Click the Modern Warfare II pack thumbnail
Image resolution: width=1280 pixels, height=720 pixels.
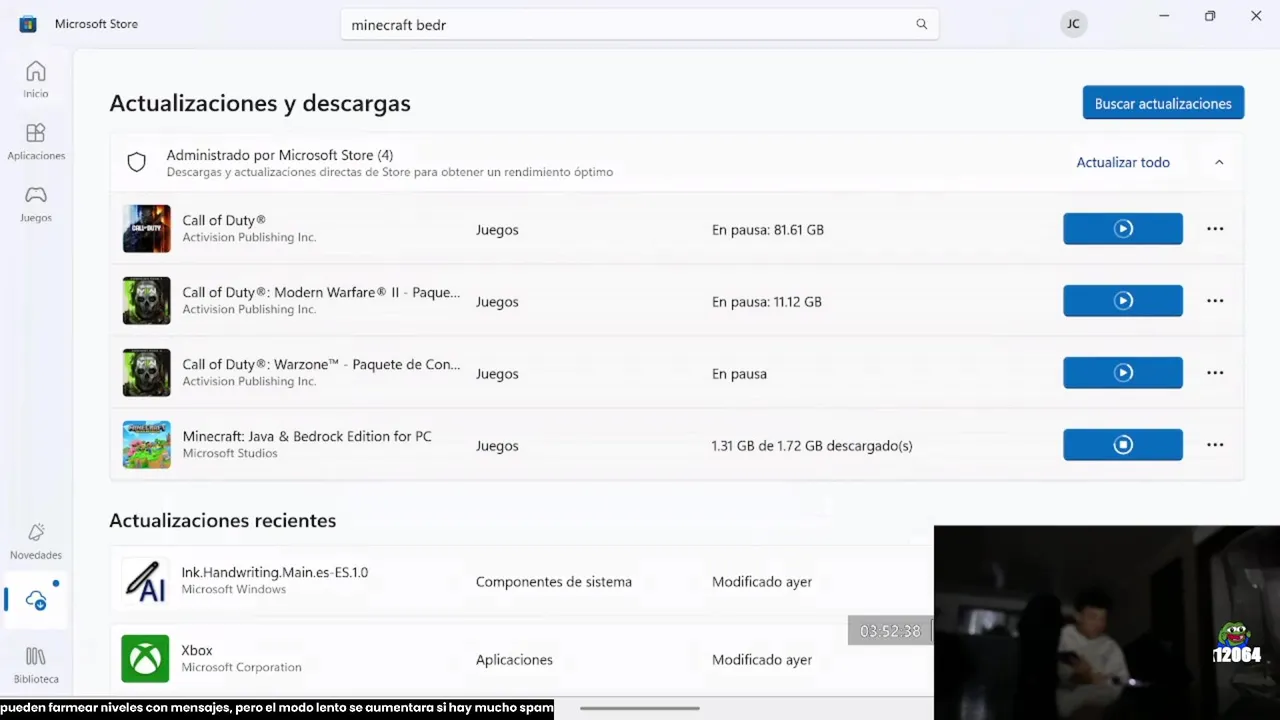146,301
